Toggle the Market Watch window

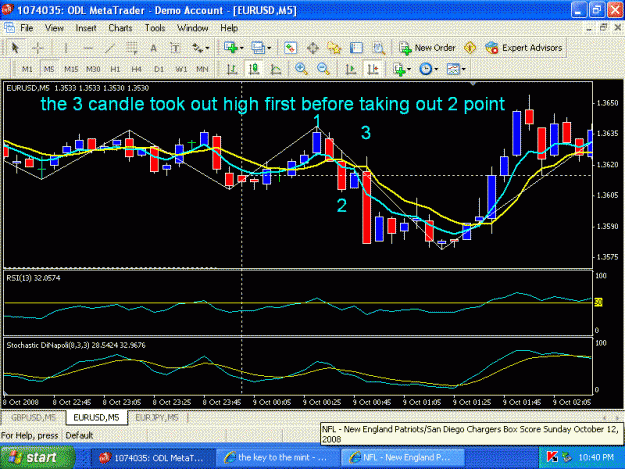[x=291, y=48]
